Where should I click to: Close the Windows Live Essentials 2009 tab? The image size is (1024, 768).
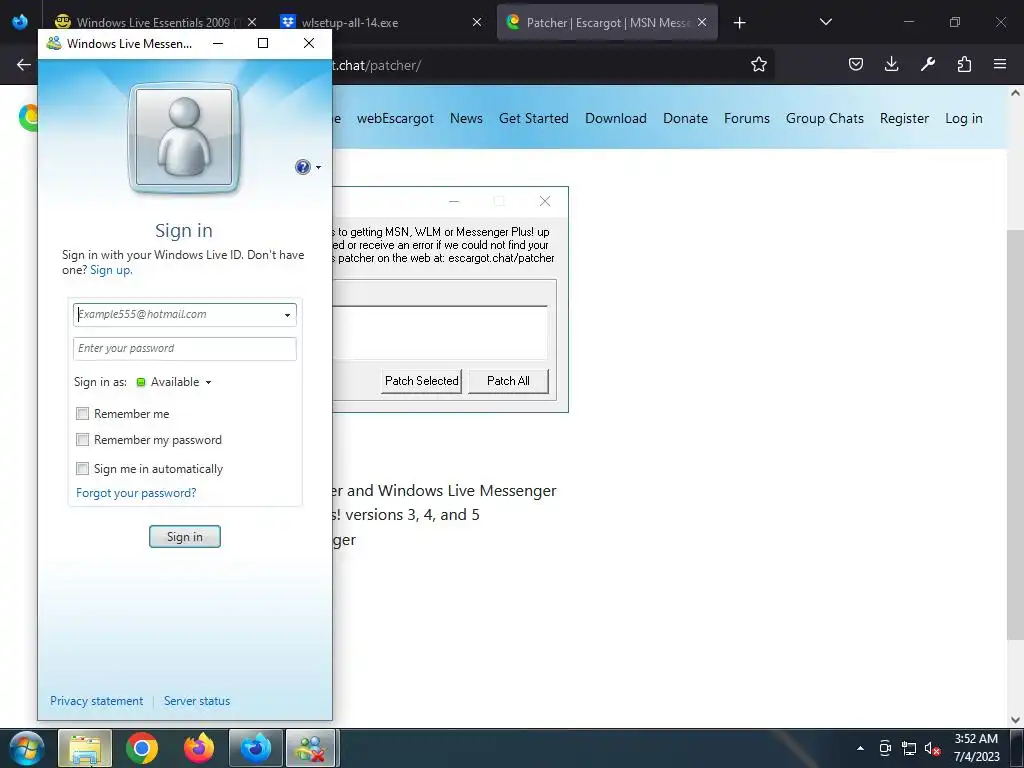252,22
